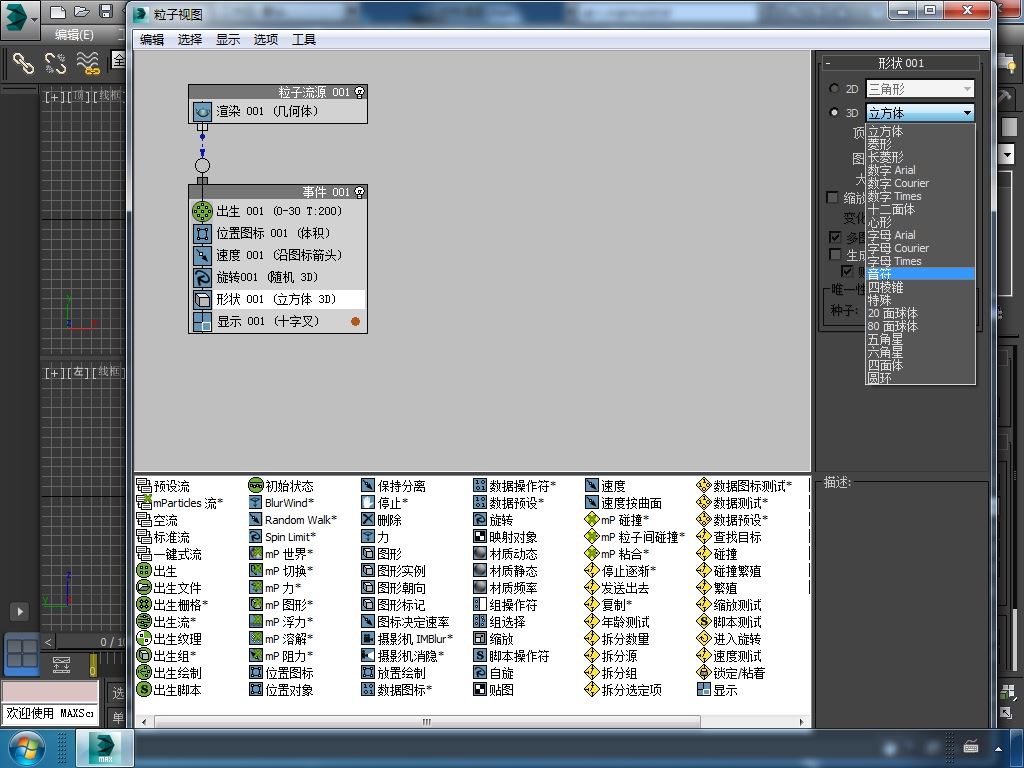This screenshot has height=768, width=1024.
Task: Select the 删除 (Delete) operator icon
Action: [368, 519]
